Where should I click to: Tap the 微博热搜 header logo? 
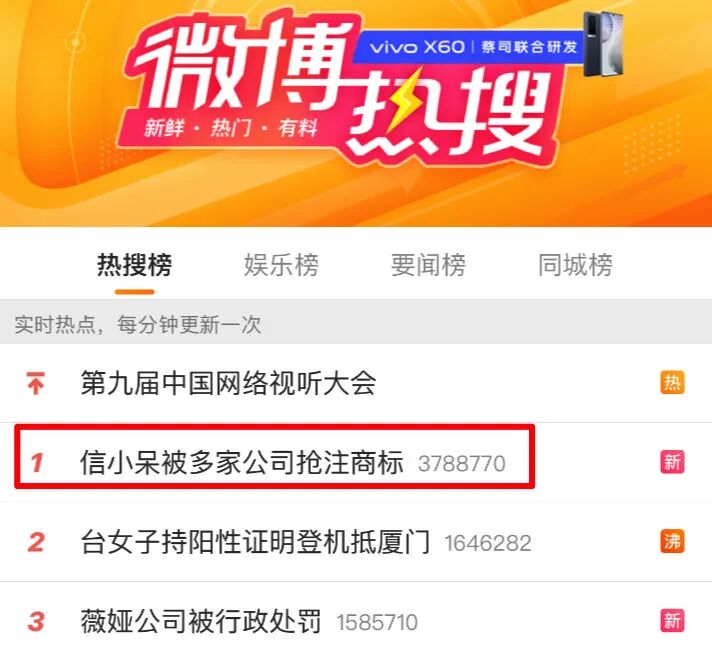point(336,89)
